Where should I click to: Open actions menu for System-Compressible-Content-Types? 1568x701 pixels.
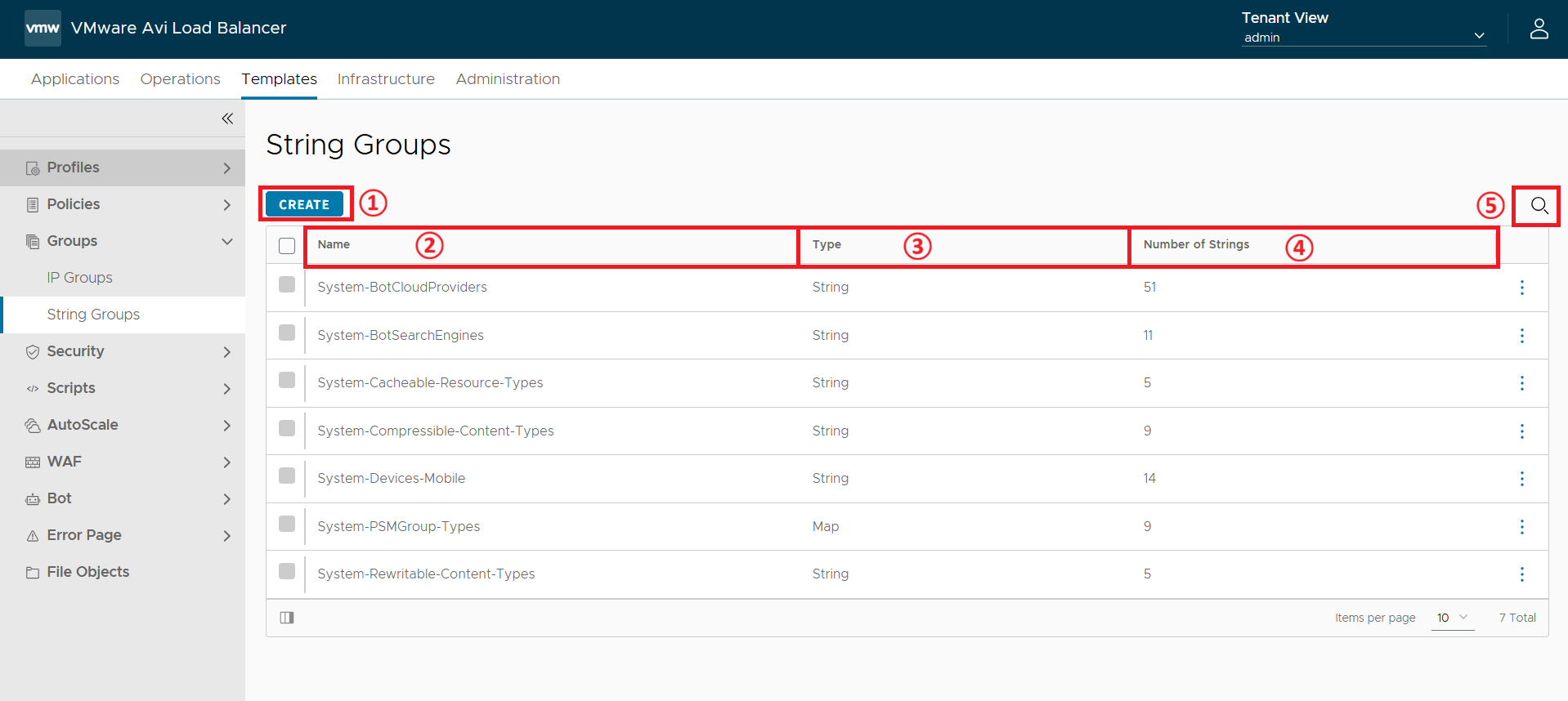pos(1521,431)
